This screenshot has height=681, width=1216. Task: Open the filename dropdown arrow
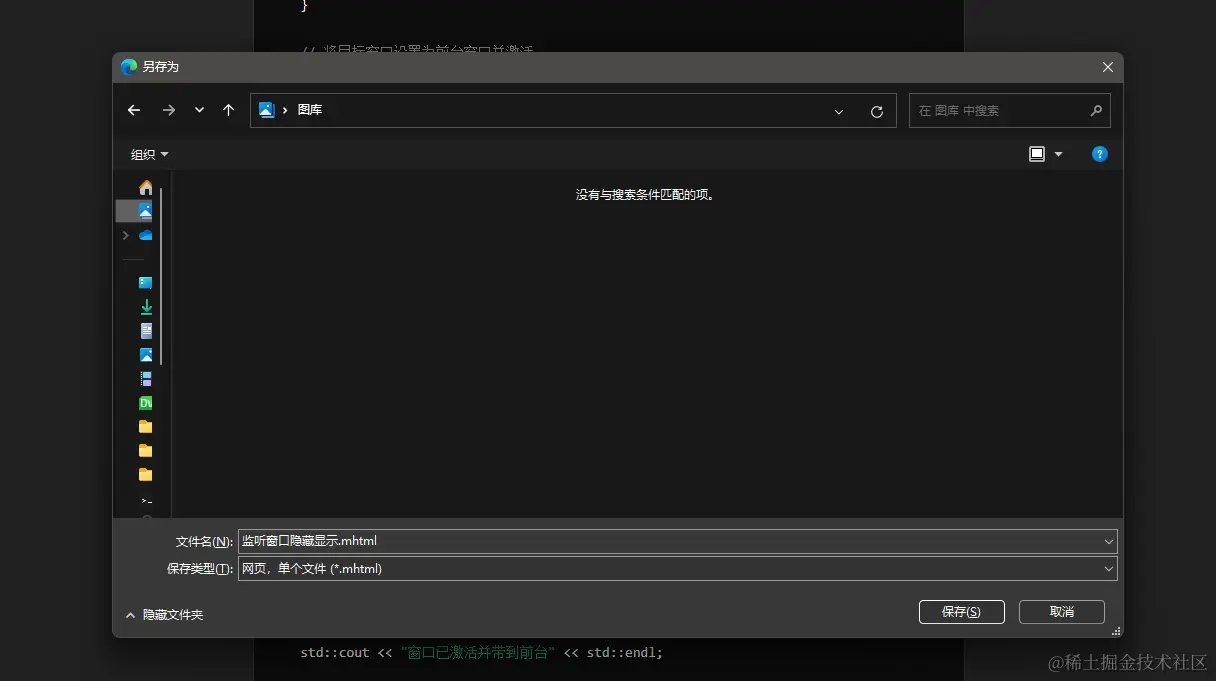pyautogui.click(x=1108, y=541)
